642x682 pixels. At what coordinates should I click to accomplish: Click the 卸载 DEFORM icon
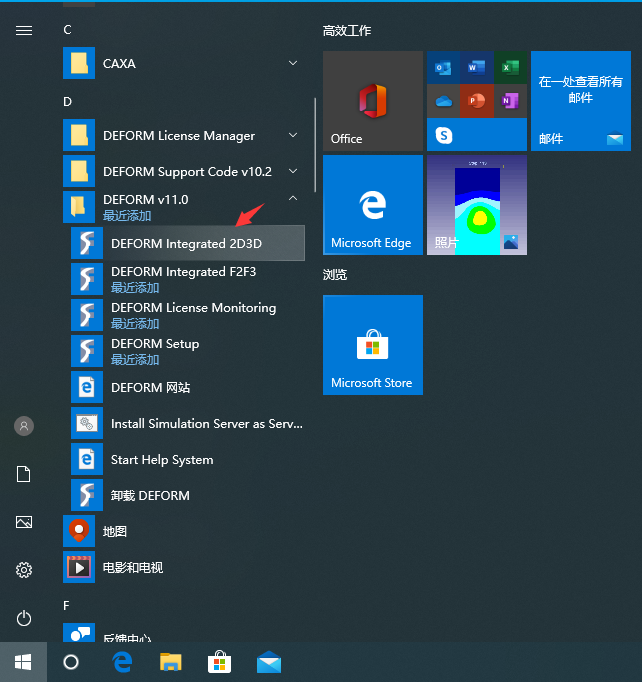[x=87, y=495]
